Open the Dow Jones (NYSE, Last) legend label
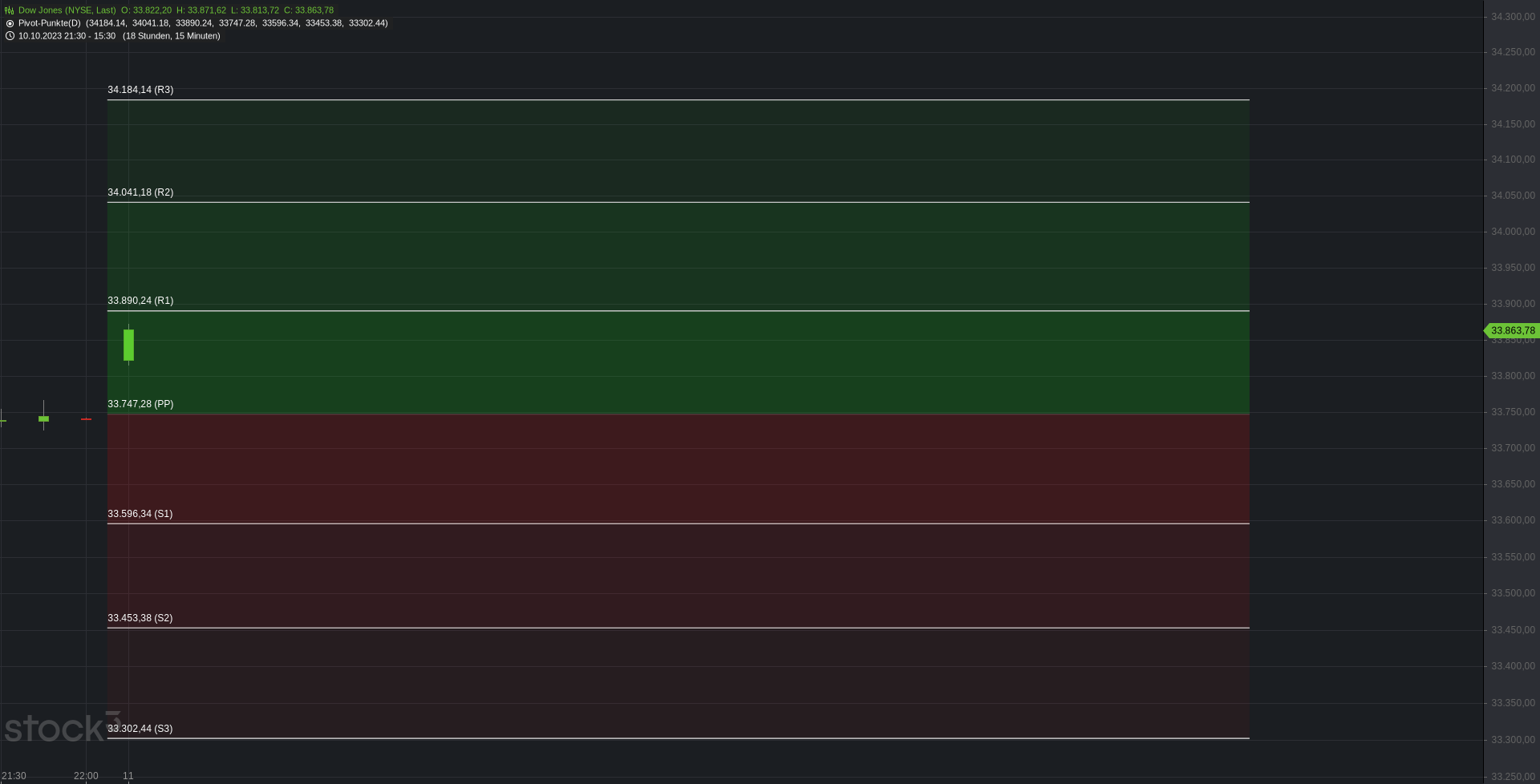 [67, 10]
